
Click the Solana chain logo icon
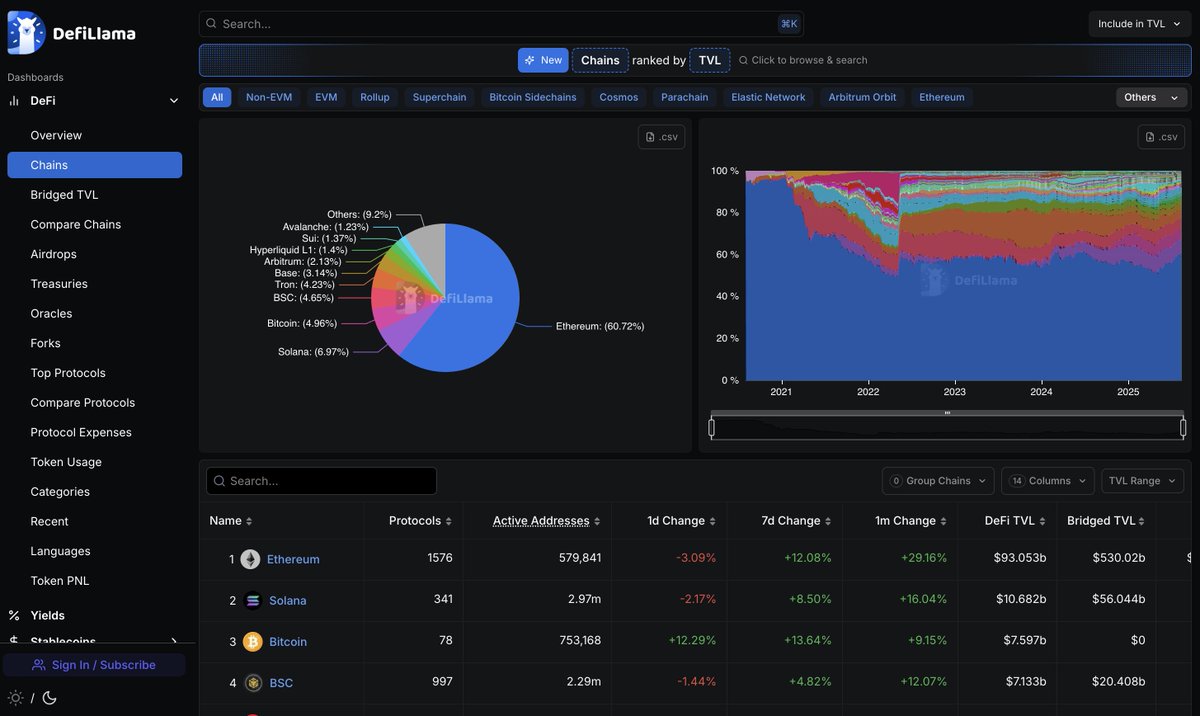(x=252, y=600)
